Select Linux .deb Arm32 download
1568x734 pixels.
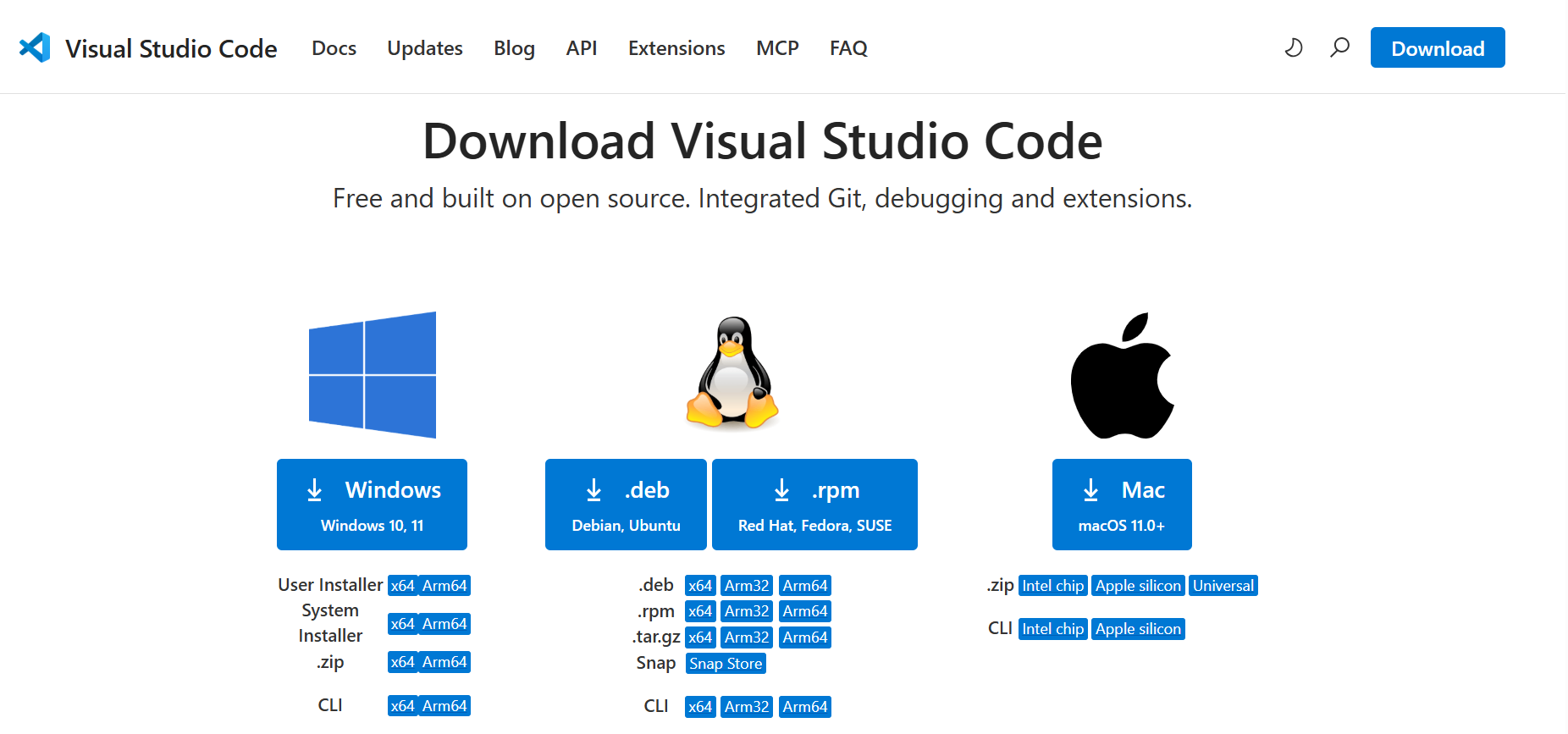[x=747, y=586]
